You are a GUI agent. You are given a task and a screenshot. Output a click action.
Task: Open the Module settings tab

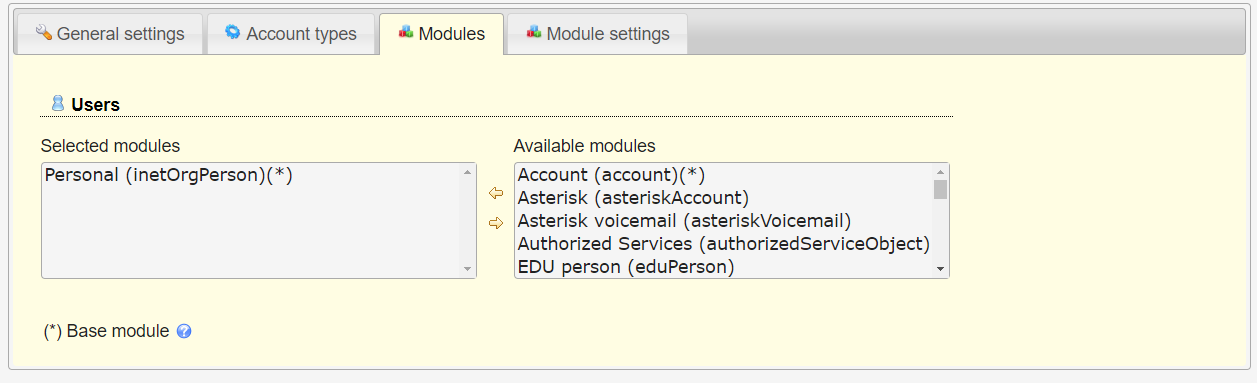tap(598, 34)
